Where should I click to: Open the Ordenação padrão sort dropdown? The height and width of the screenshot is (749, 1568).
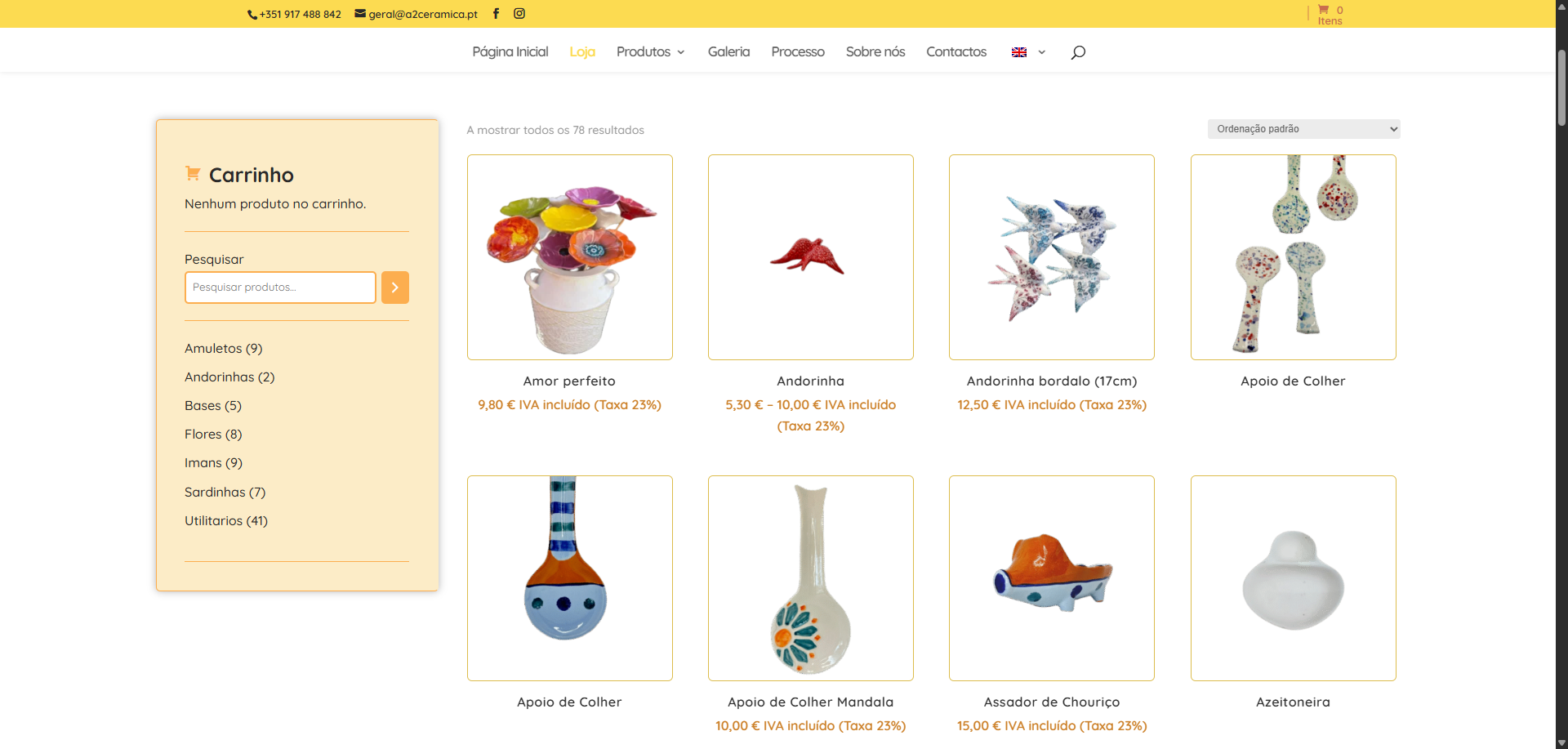pos(1303,129)
